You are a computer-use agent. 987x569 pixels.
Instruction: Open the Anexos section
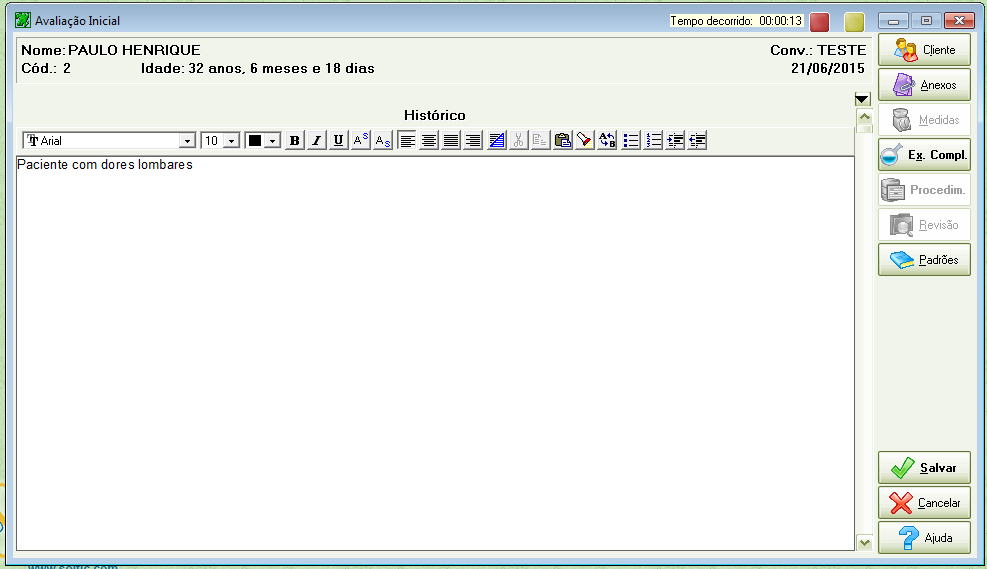[x=924, y=85]
